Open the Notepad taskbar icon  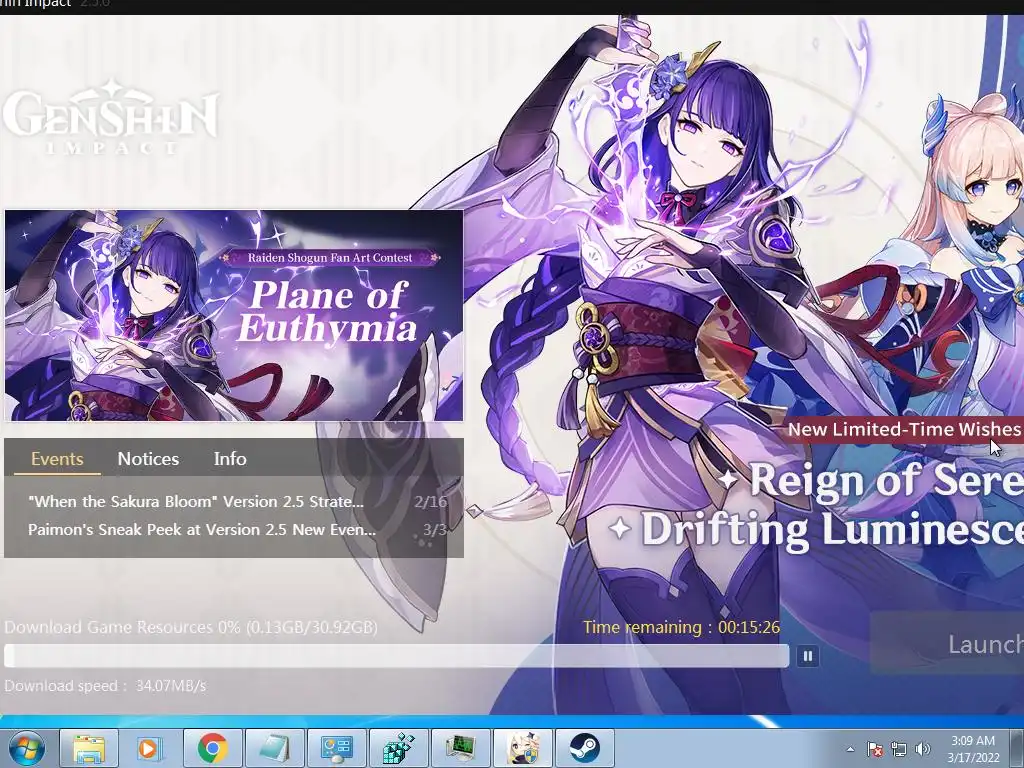coord(274,748)
